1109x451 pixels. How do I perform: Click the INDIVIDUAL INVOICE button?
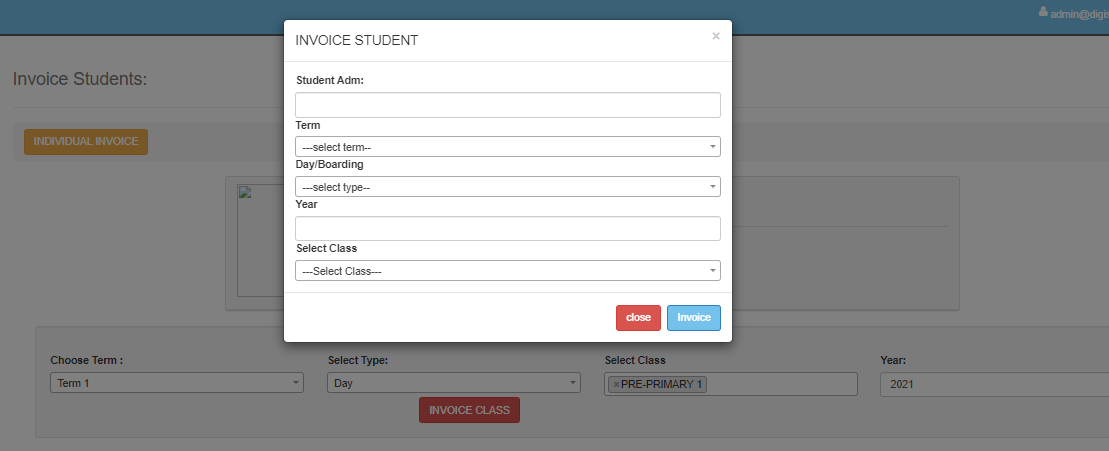click(86, 142)
